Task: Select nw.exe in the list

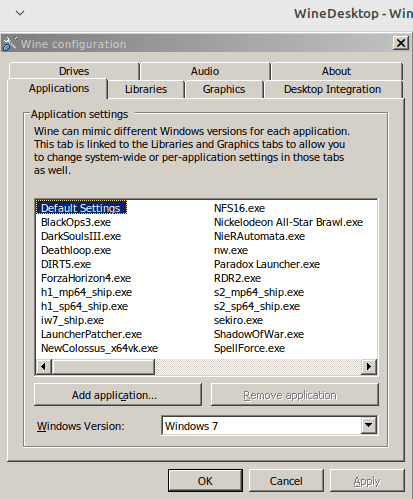Action: tap(231, 250)
